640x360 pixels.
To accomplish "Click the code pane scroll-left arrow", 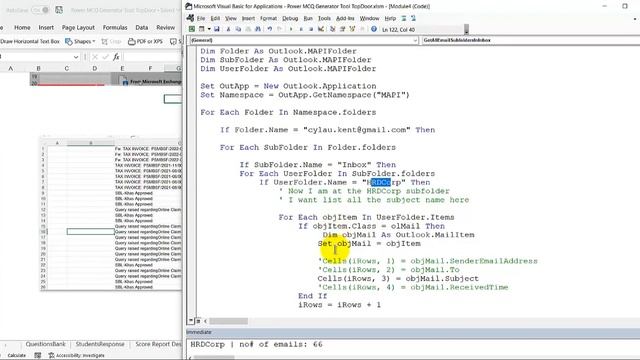I will point(205,321).
